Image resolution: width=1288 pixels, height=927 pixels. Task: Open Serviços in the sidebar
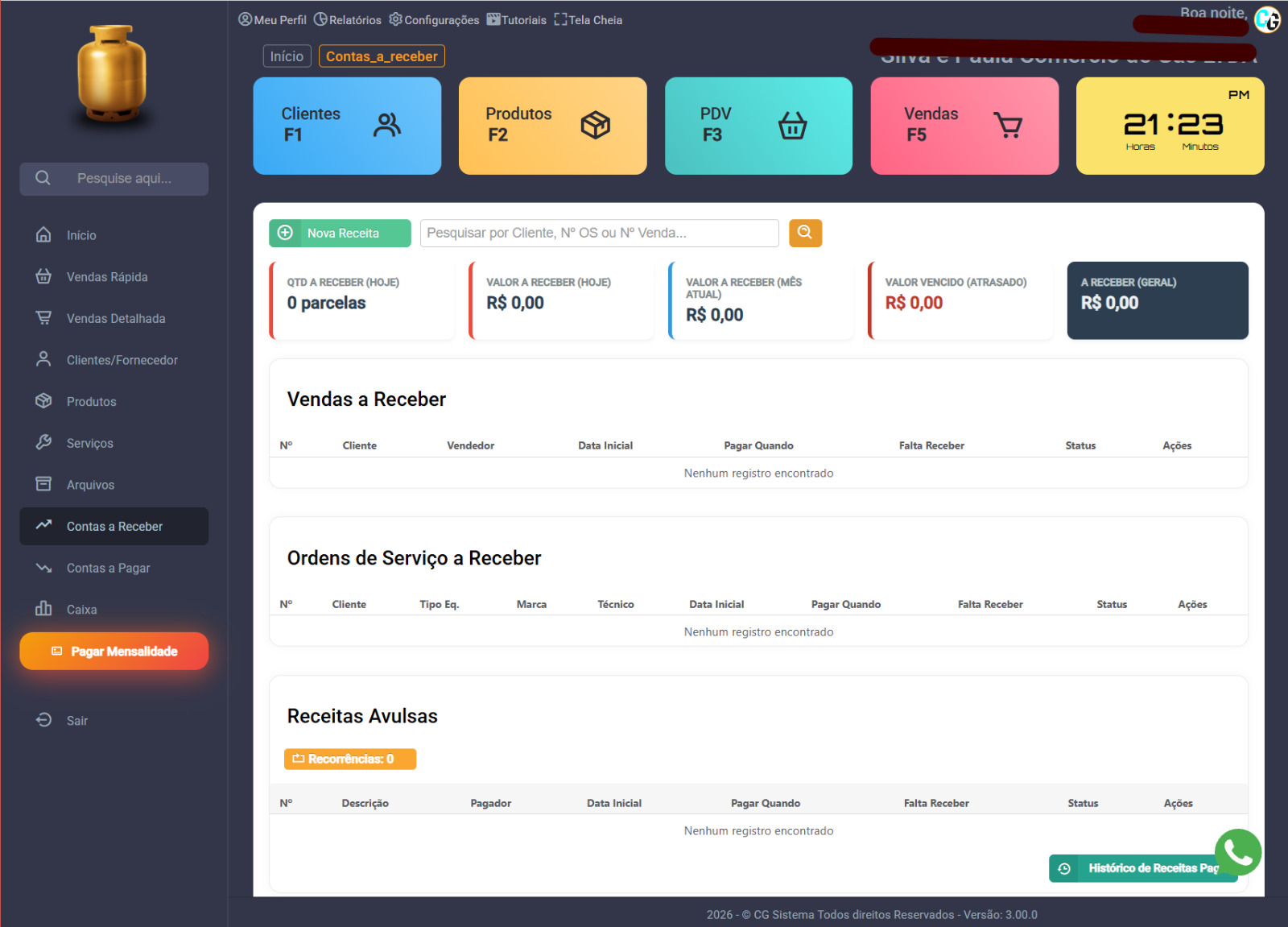coord(114,444)
